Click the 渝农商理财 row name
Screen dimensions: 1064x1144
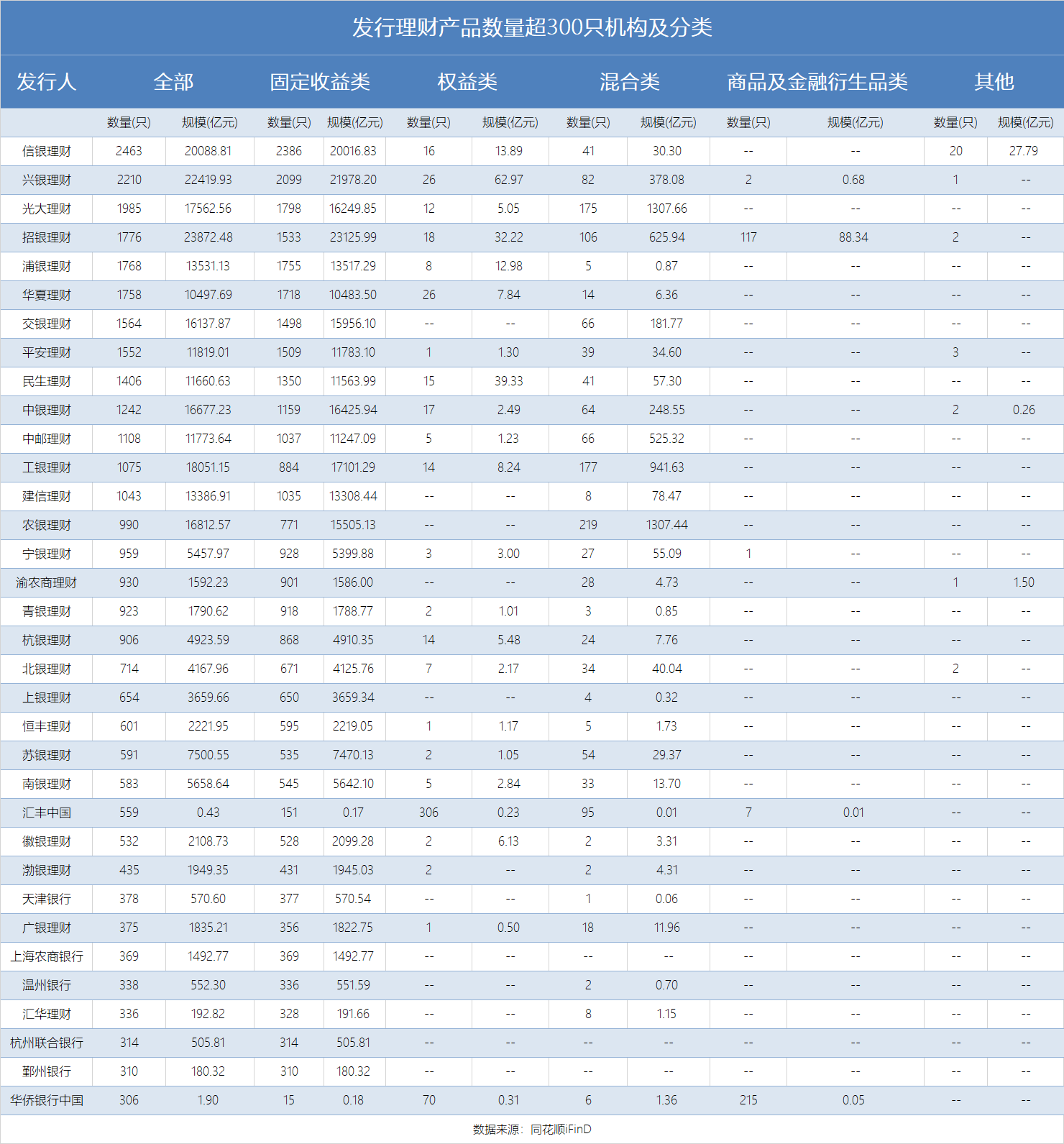tap(47, 582)
